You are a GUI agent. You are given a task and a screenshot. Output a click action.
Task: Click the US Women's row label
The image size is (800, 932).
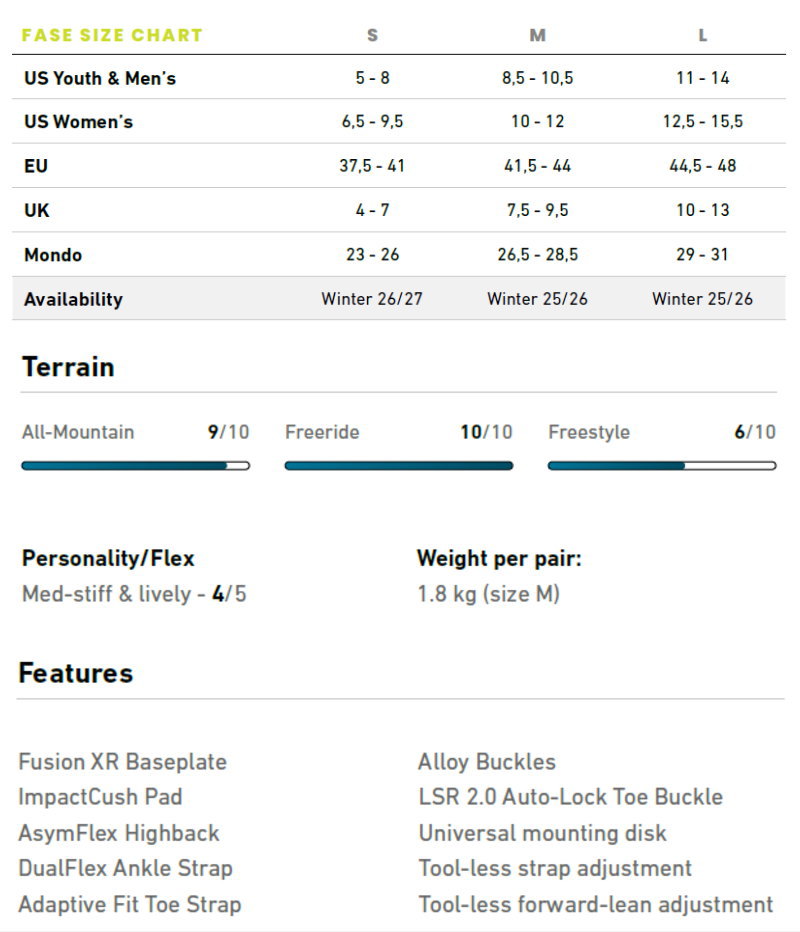78,121
